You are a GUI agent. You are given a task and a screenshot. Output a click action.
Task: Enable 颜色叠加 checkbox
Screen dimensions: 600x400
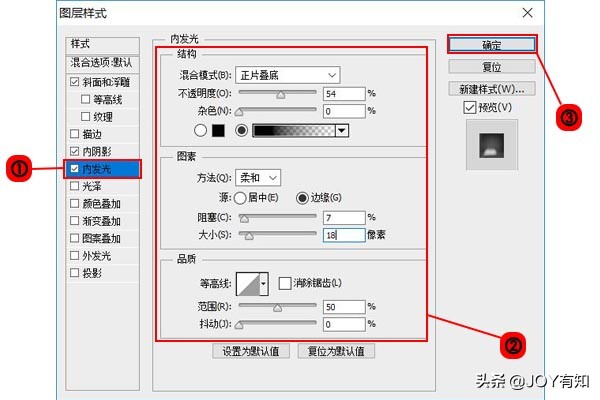click(75, 204)
